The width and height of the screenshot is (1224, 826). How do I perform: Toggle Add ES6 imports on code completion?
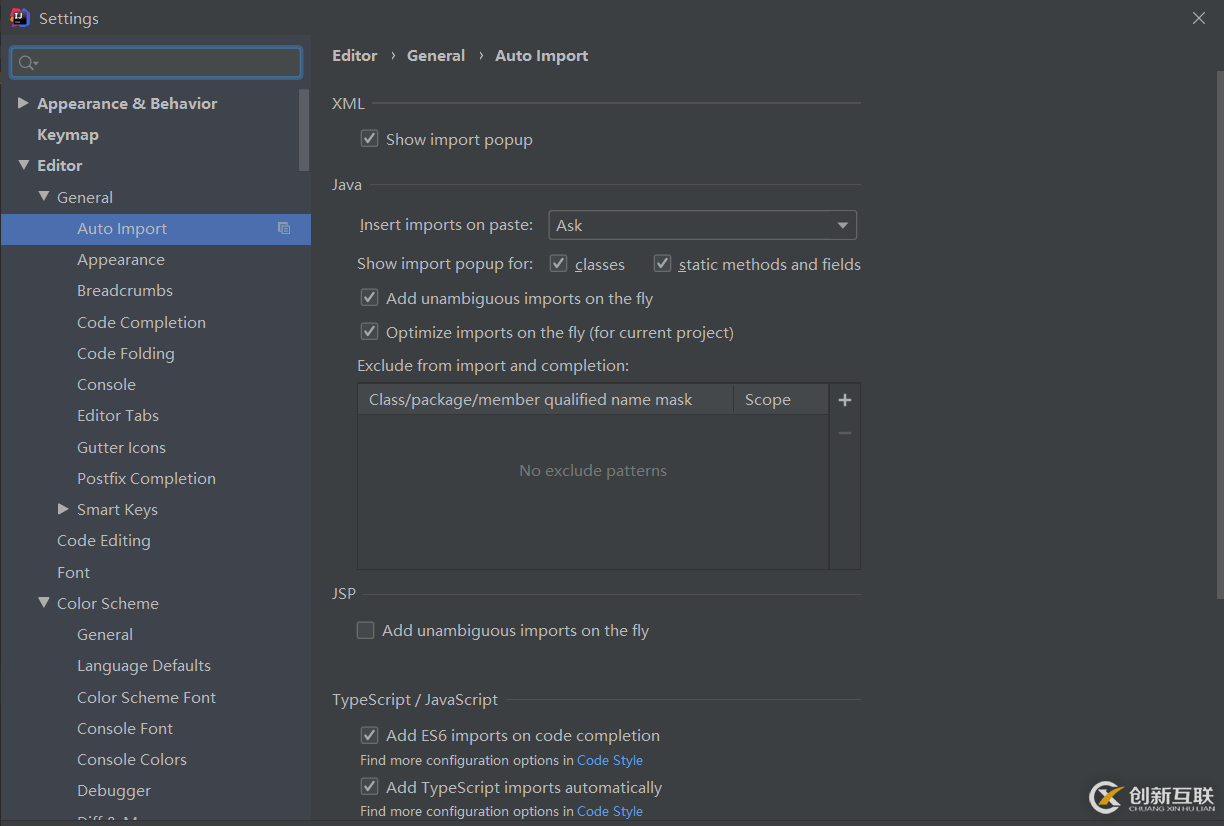click(369, 735)
